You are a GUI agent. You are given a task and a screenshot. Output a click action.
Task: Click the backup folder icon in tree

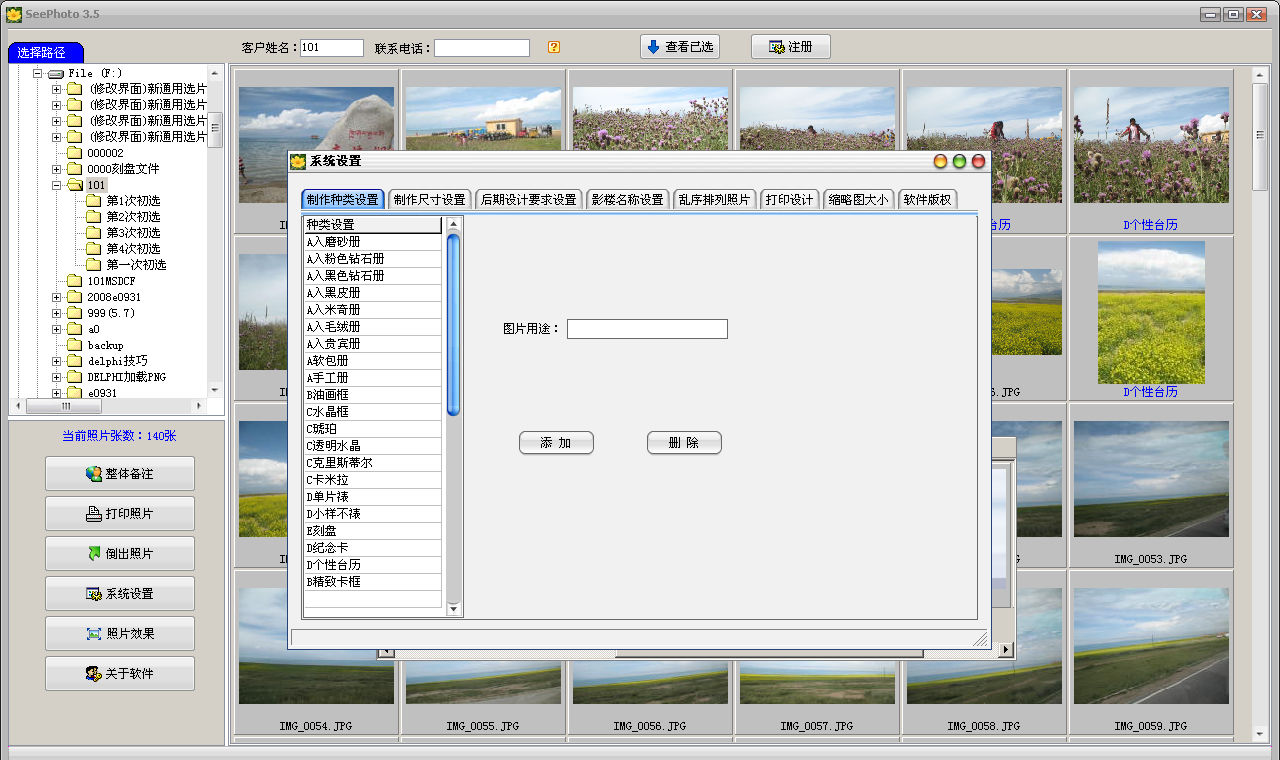point(75,345)
